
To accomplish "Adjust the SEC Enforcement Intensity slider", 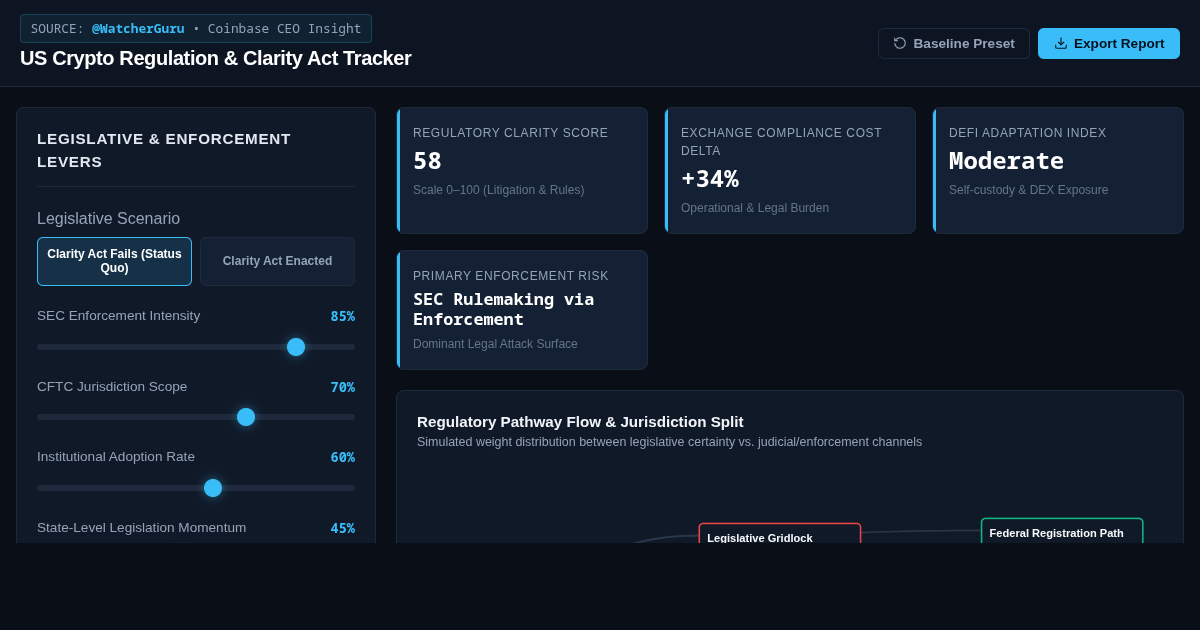I will click(x=196, y=347).
